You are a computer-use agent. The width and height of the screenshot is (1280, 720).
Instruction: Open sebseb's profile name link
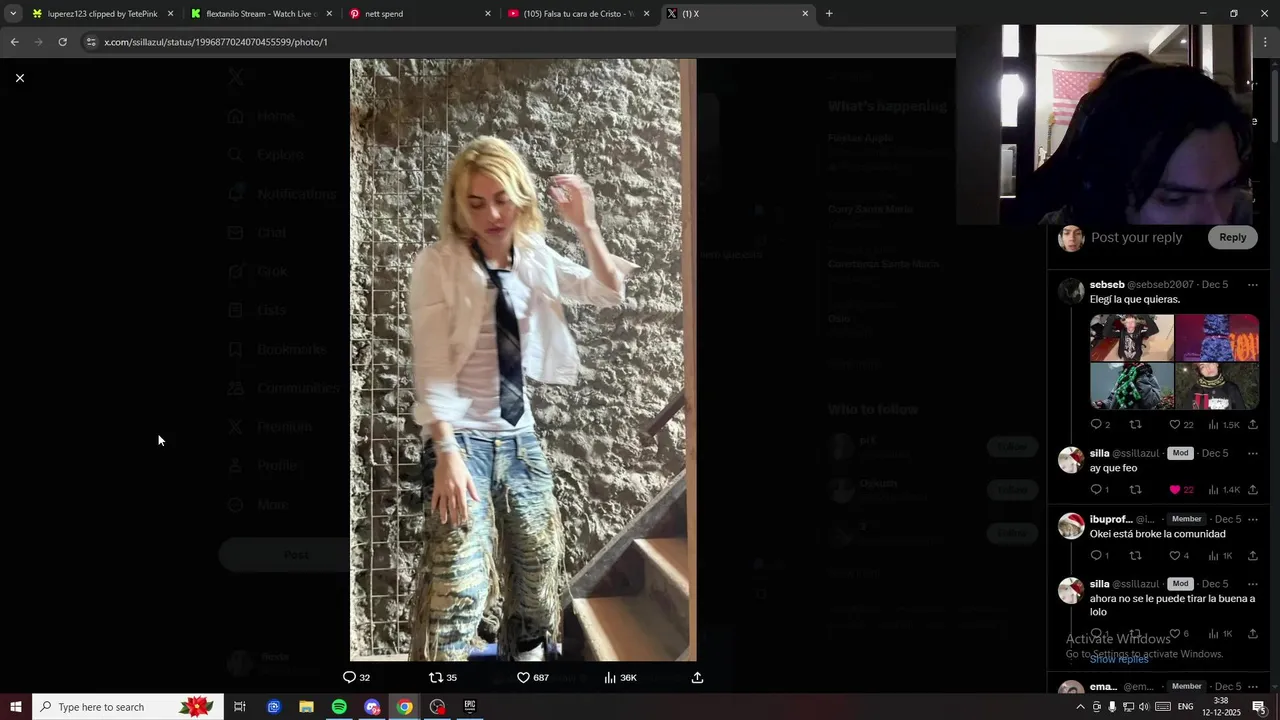point(1107,285)
